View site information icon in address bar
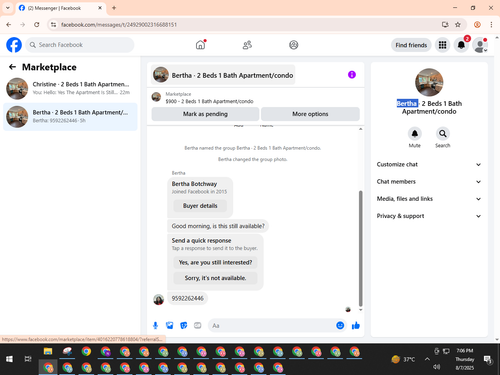500x375 pixels. (x=53, y=24)
